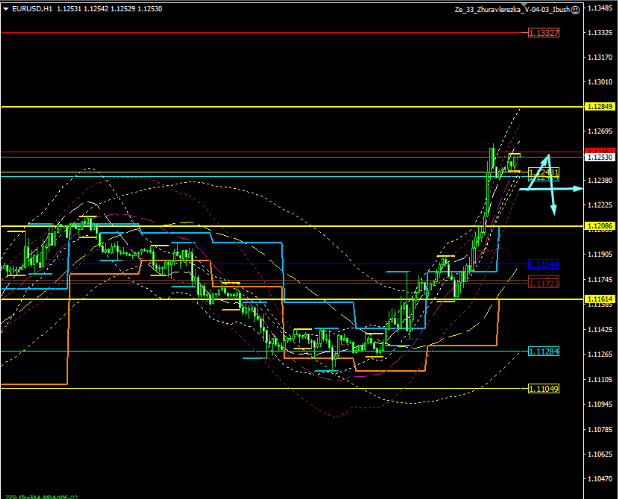Select the yellow 1.11049 level label

pos(543,389)
